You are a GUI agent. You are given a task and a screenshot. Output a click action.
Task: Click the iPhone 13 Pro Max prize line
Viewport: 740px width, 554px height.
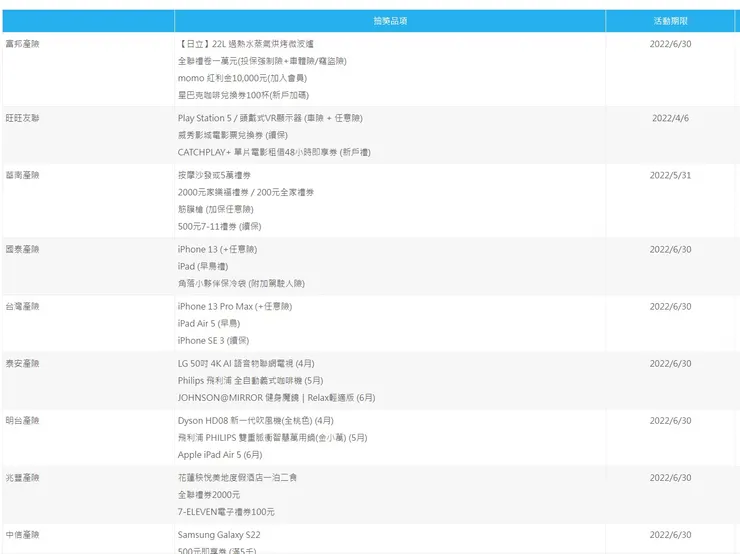tap(235, 306)
